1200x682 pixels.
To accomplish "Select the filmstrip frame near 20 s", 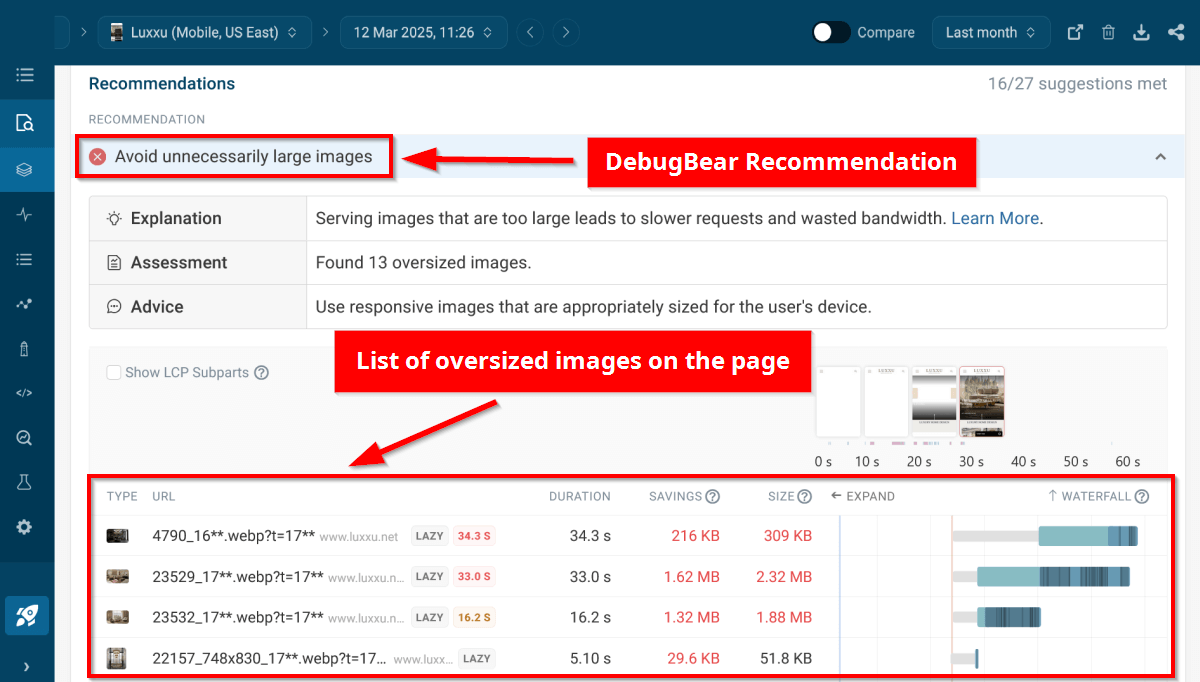I will [933, 402].
